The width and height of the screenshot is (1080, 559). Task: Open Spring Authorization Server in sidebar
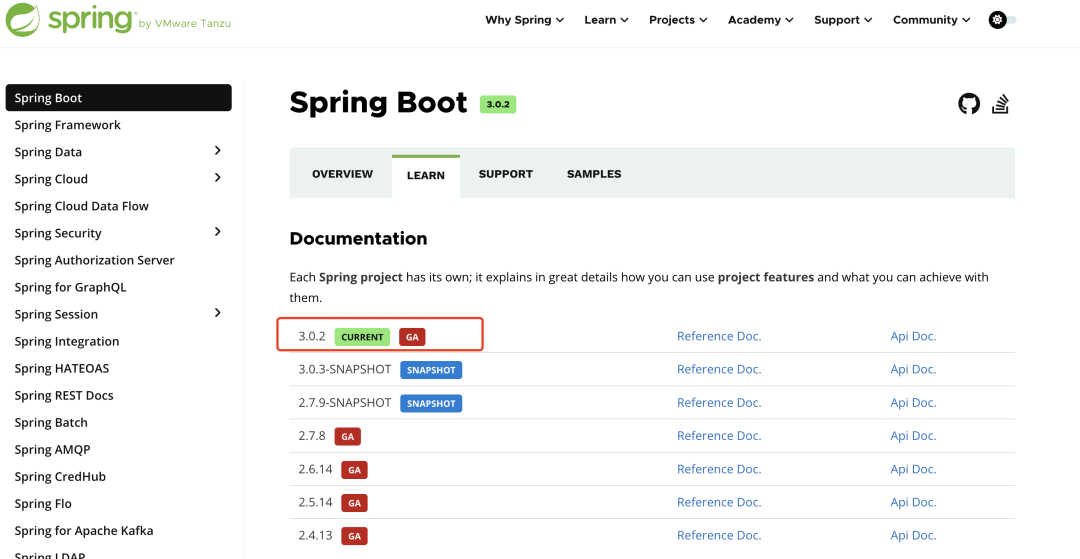pyautogui.click(x=94, y=260)
